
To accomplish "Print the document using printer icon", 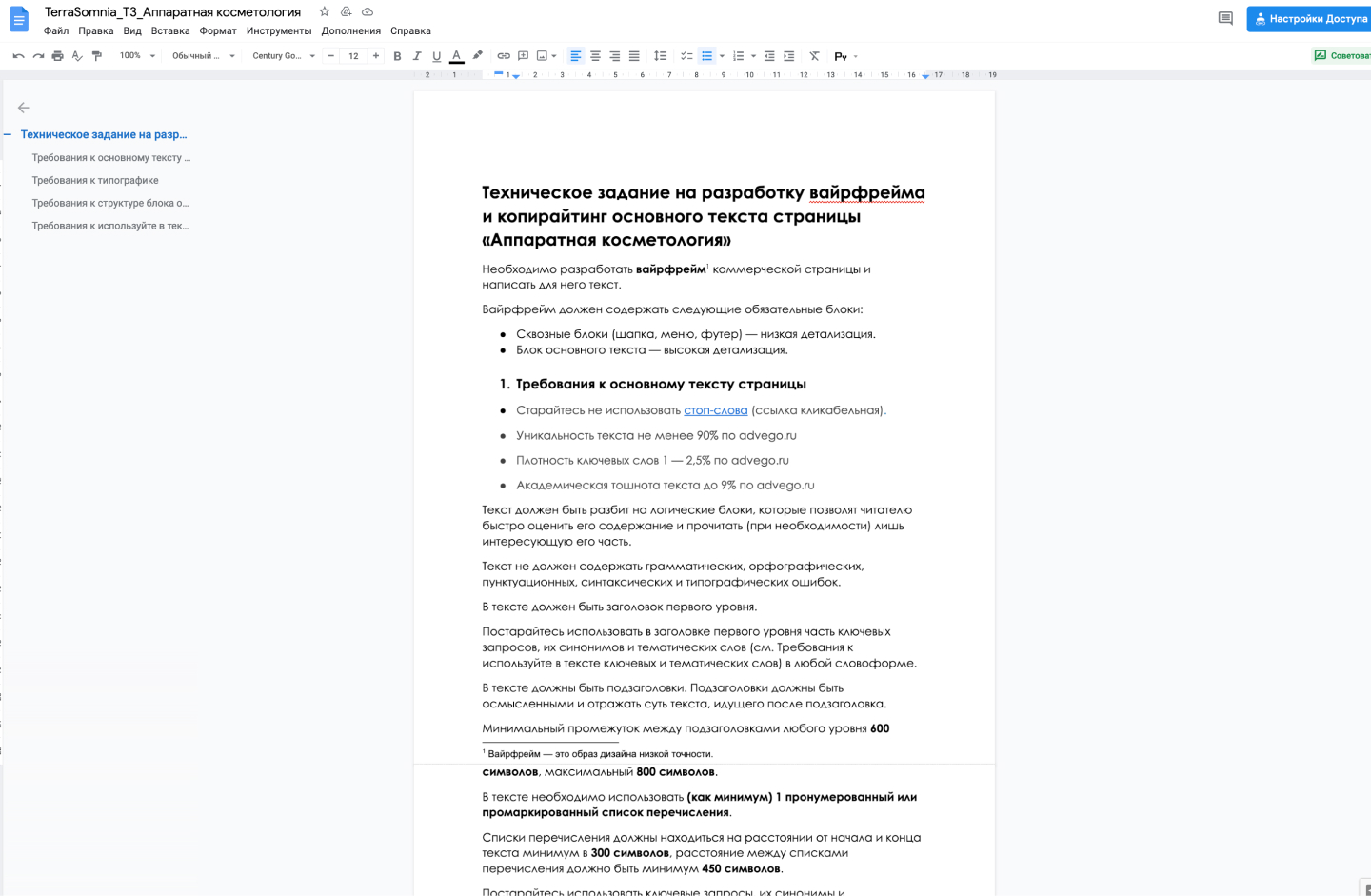I will tap(57, 56).
